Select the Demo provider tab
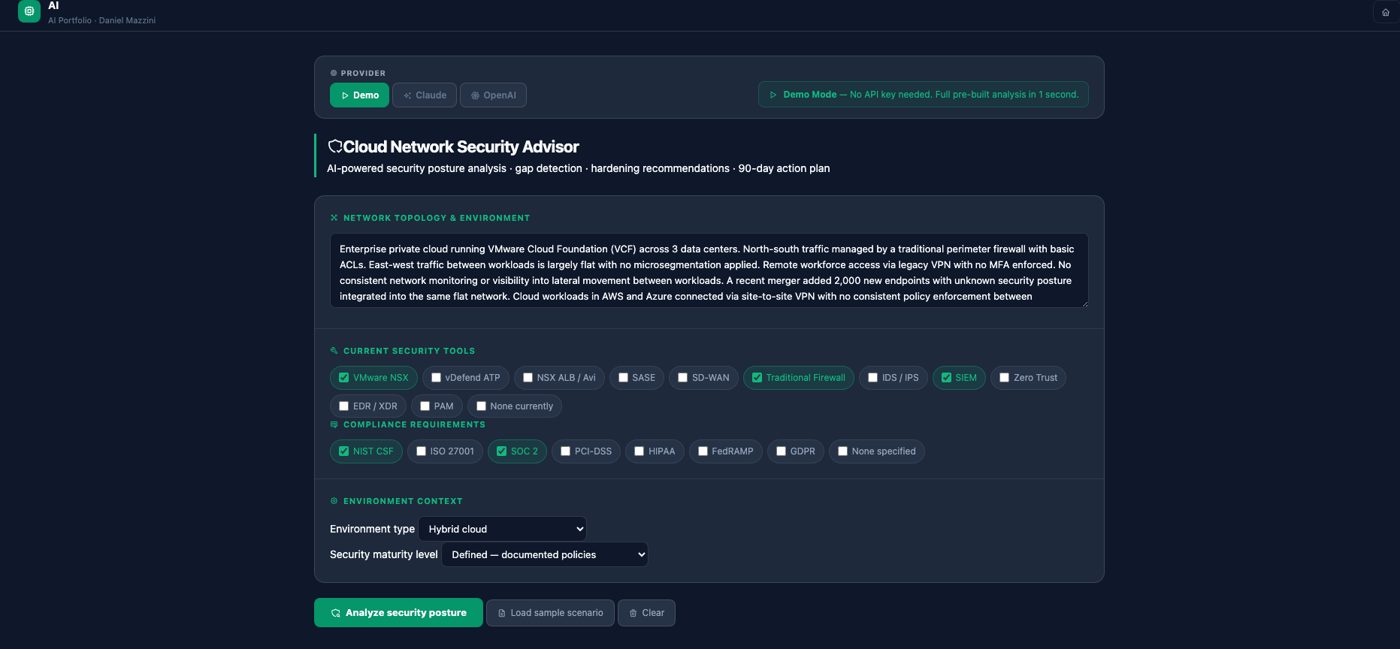 pos(359,95)
